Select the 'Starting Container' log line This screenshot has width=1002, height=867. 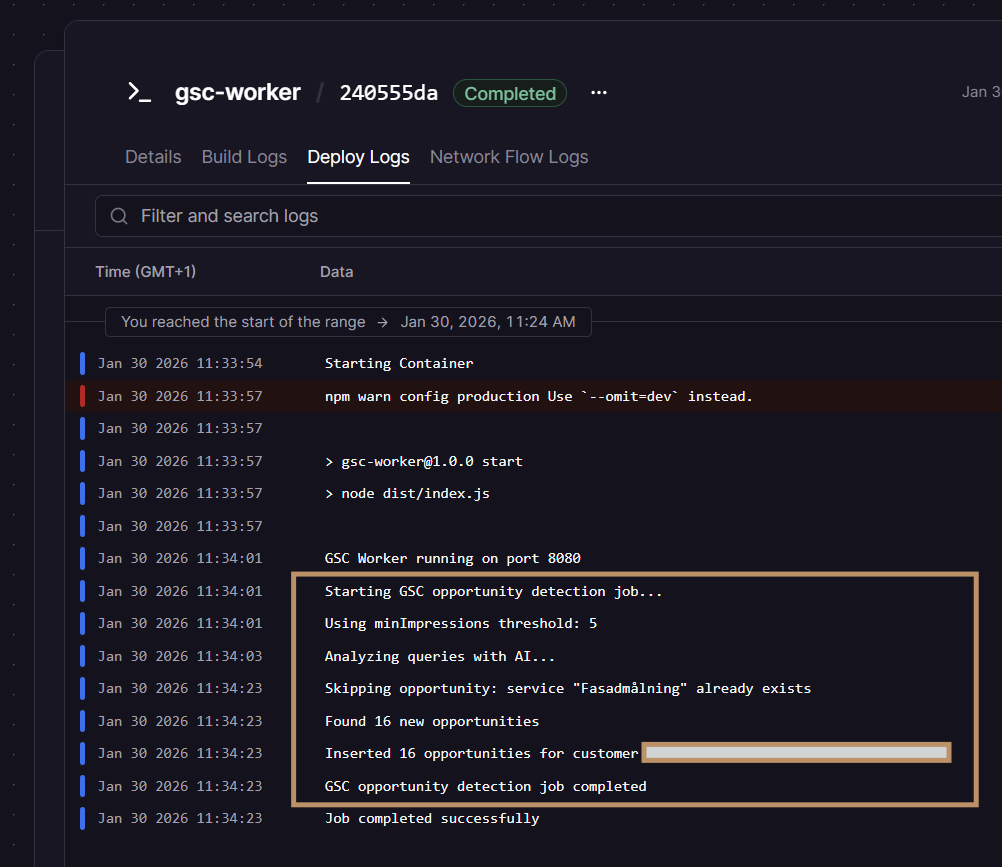click(399, 364)
